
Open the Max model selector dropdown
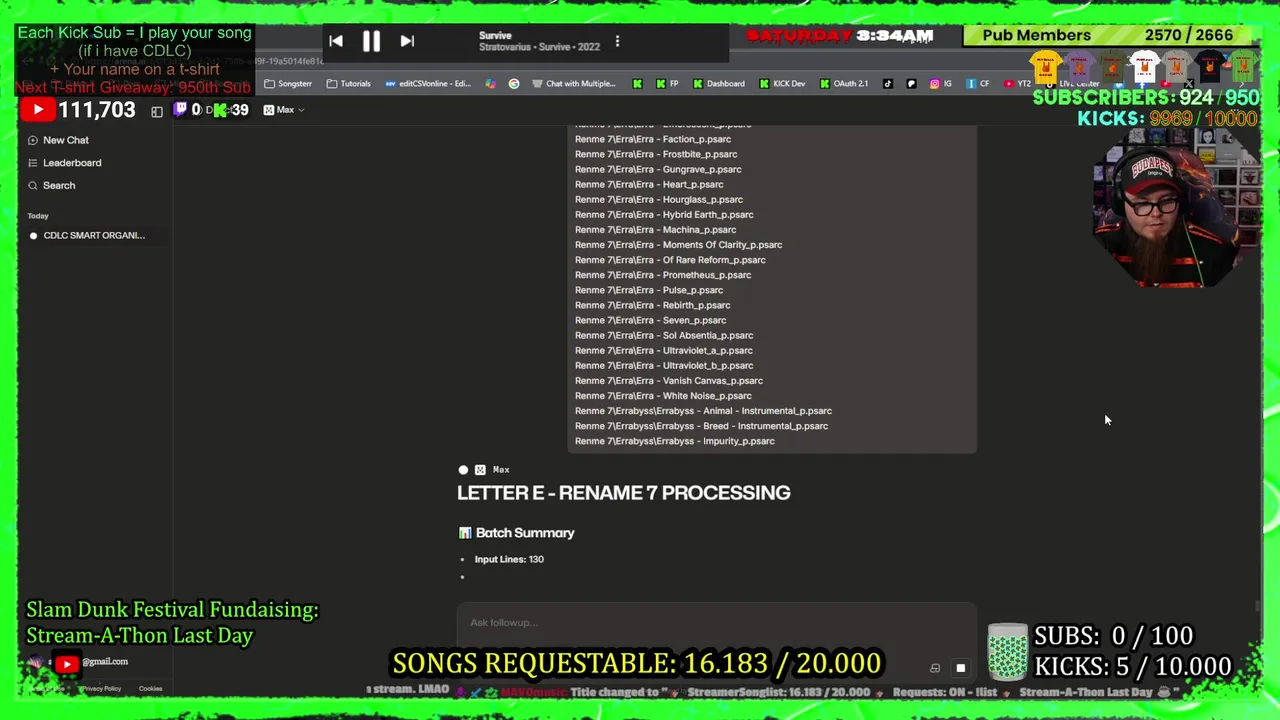(x=284, y=110)
